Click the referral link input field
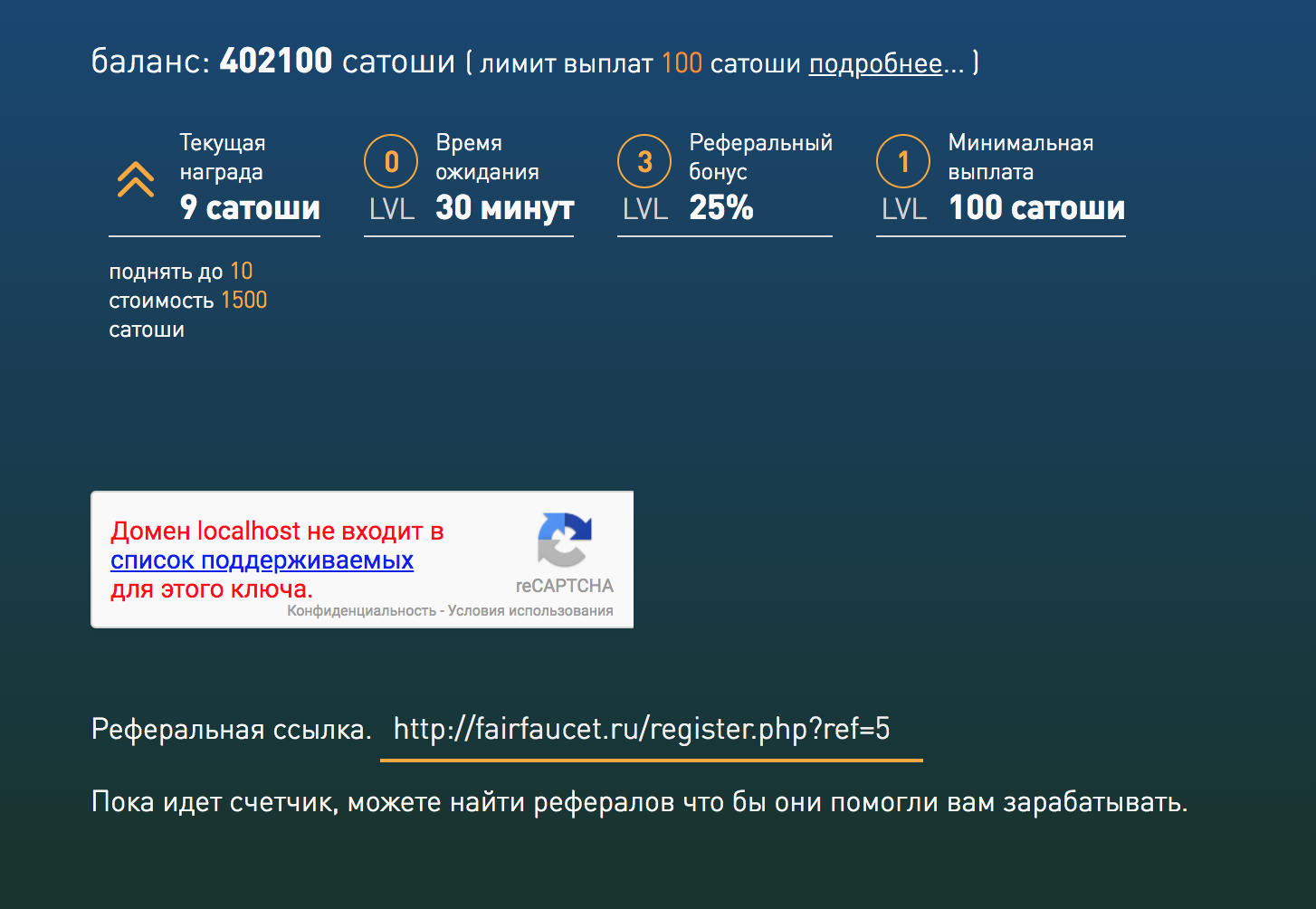 [x=652, y=730]
